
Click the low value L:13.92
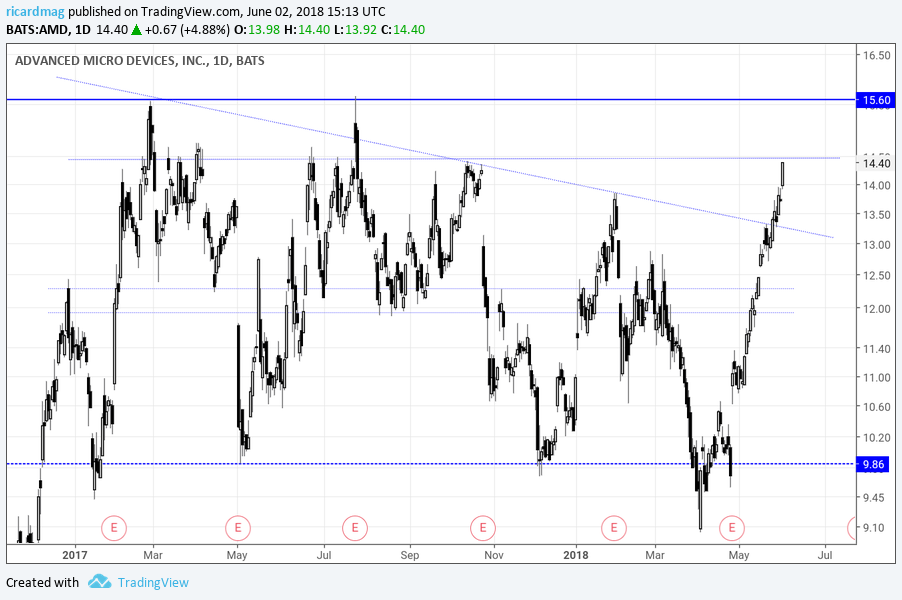[x=355, y=29]
